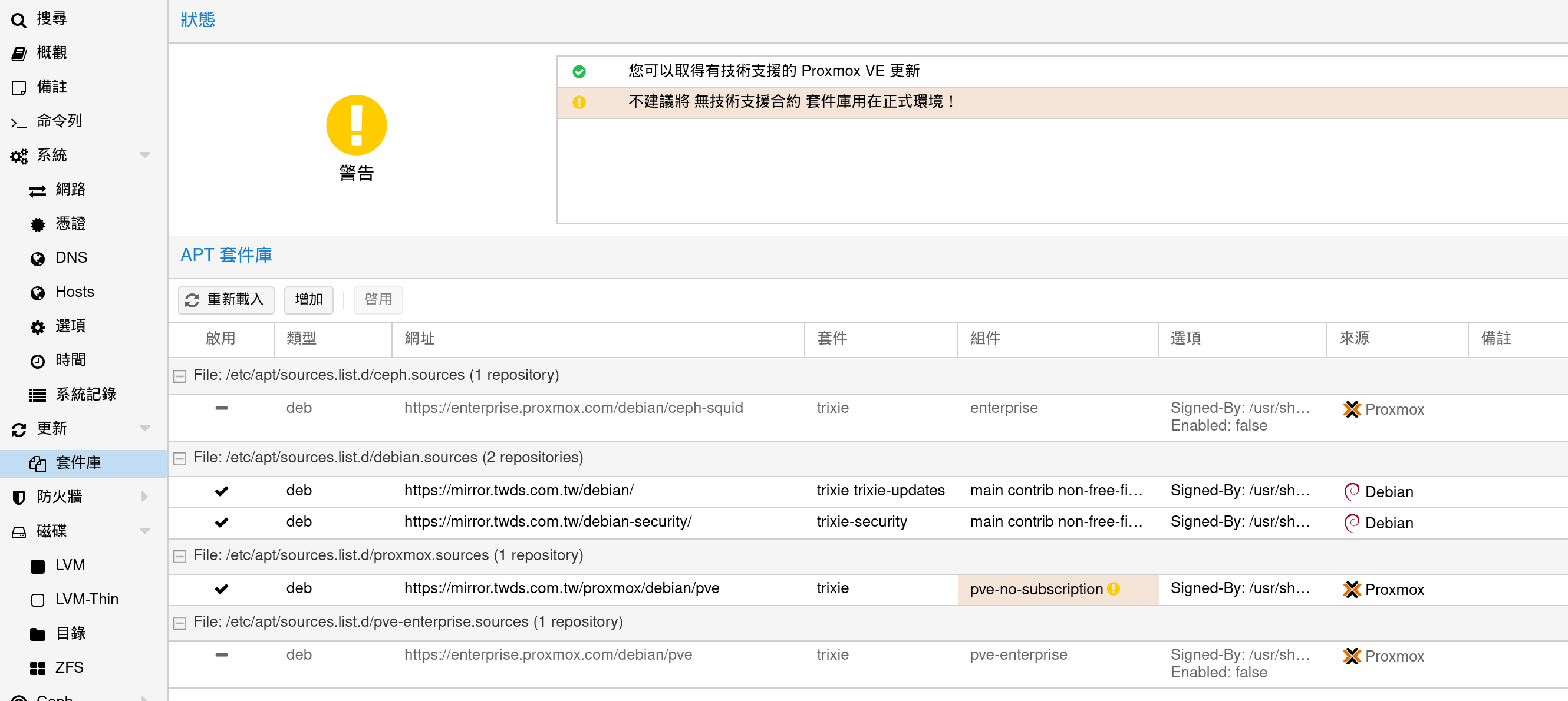This screenshot has width=1568, height=701.
Task: Click Debian logo in debian-security row
Action: coord(1351,523)
